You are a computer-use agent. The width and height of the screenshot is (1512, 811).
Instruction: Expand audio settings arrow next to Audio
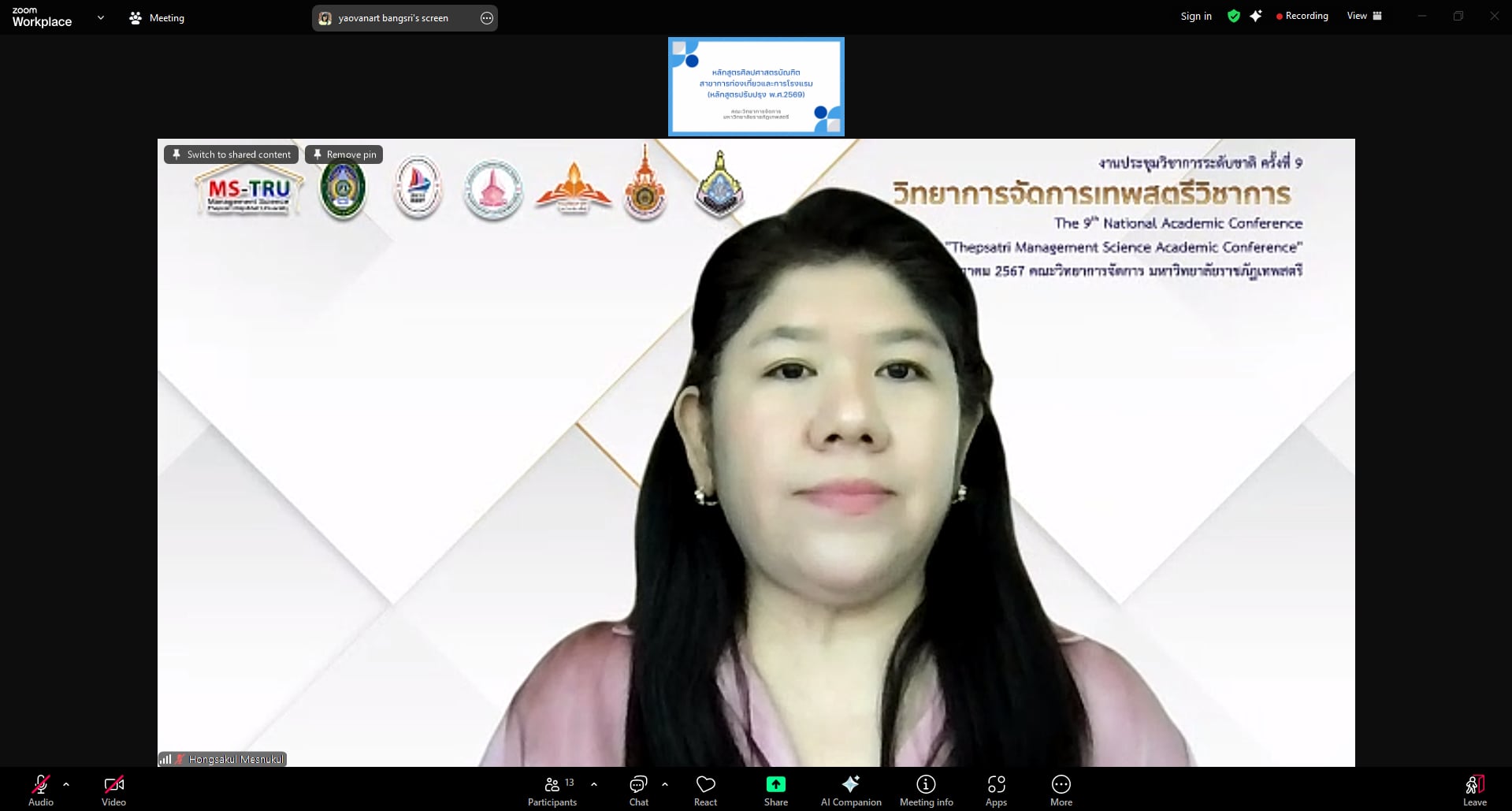point(66,784)
